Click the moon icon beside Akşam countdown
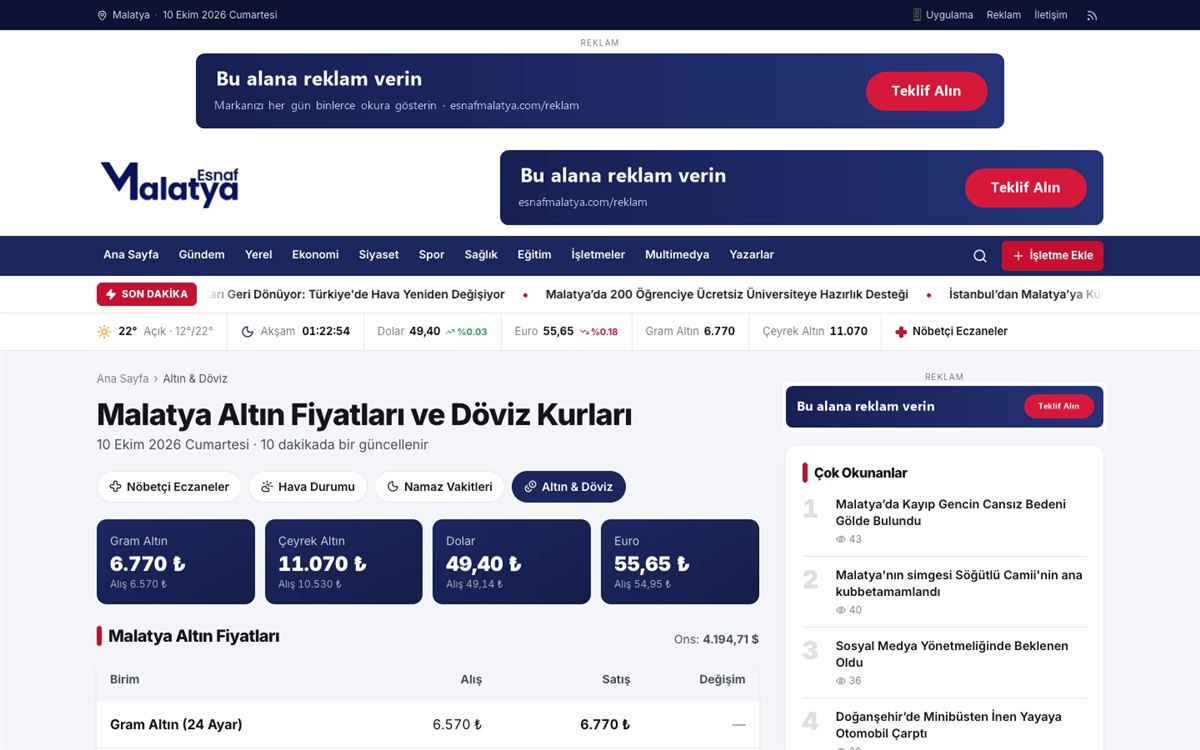 point(248,331)
